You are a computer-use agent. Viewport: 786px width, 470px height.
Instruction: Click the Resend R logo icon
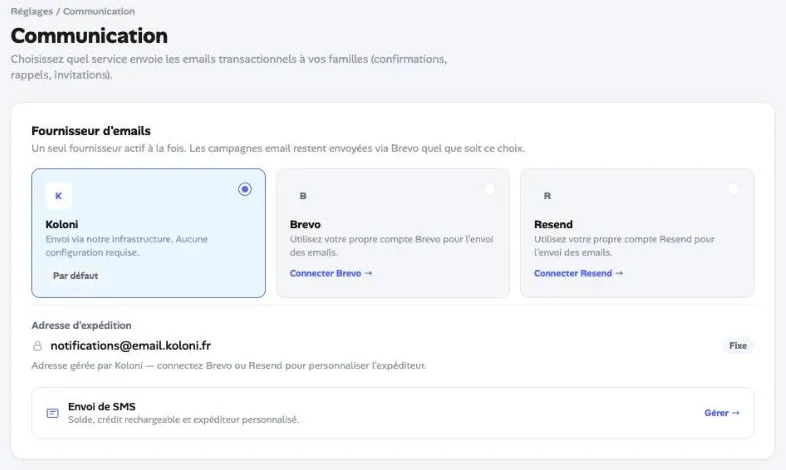(x=547, y=195)
